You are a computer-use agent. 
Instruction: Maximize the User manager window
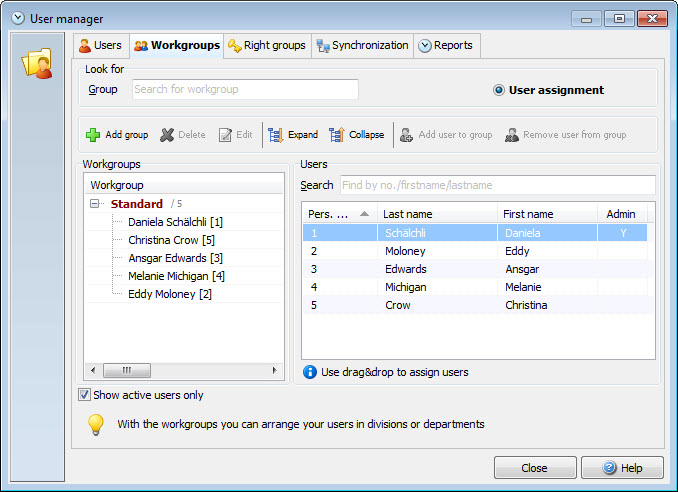619,19
